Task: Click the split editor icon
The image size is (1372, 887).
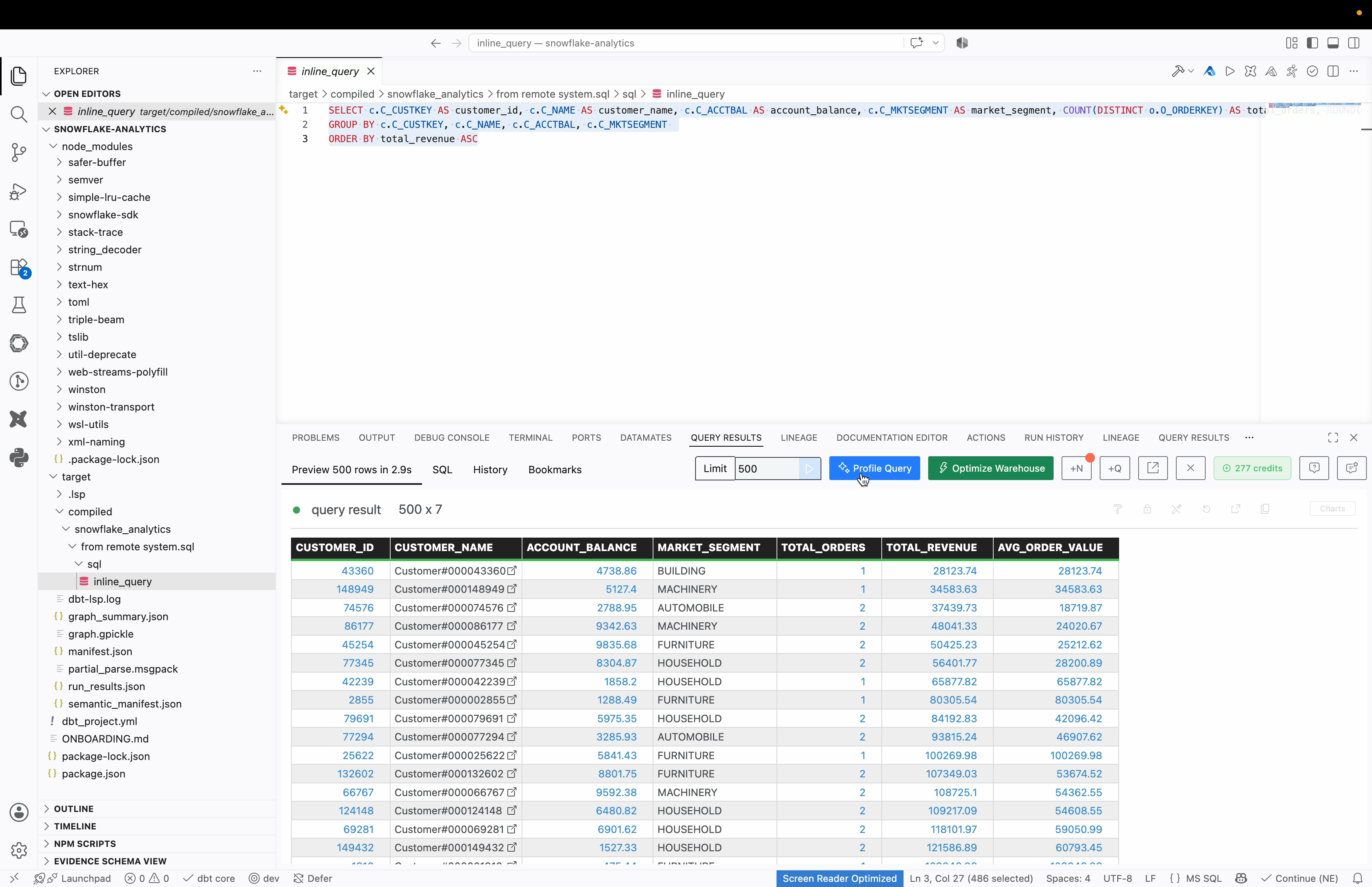Action: tap(1333, 71)
